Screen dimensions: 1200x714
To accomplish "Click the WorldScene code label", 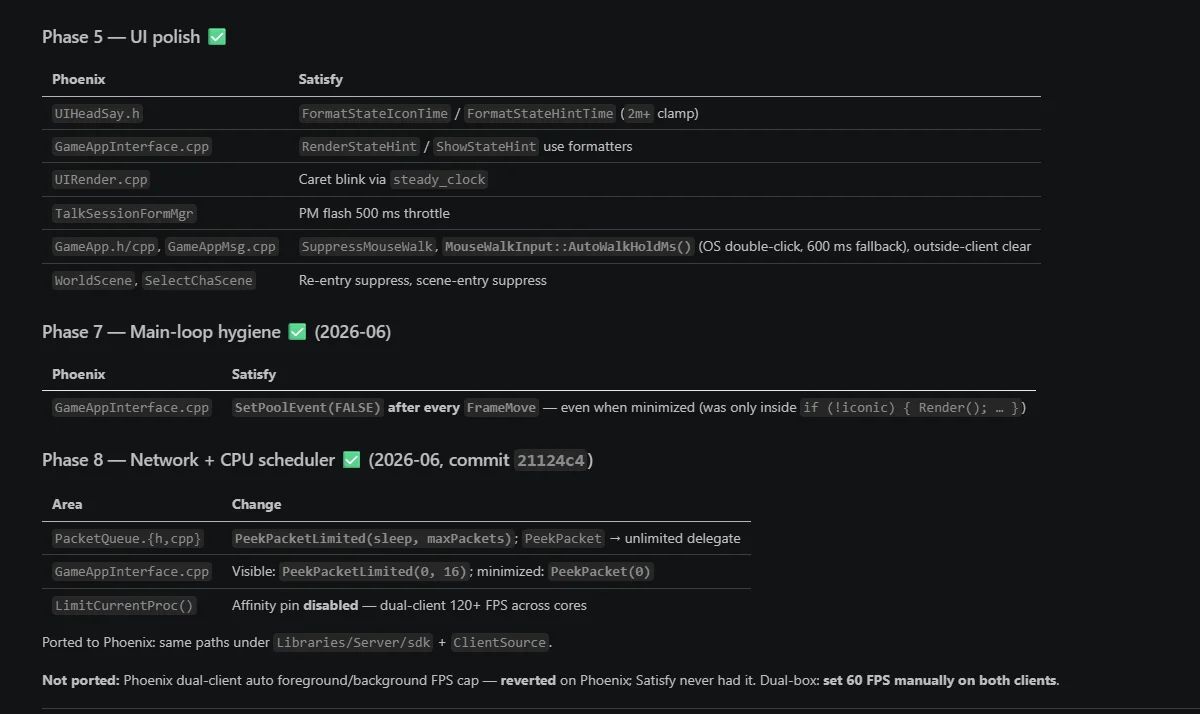I will pyautogui.click(x=94, y=281).
